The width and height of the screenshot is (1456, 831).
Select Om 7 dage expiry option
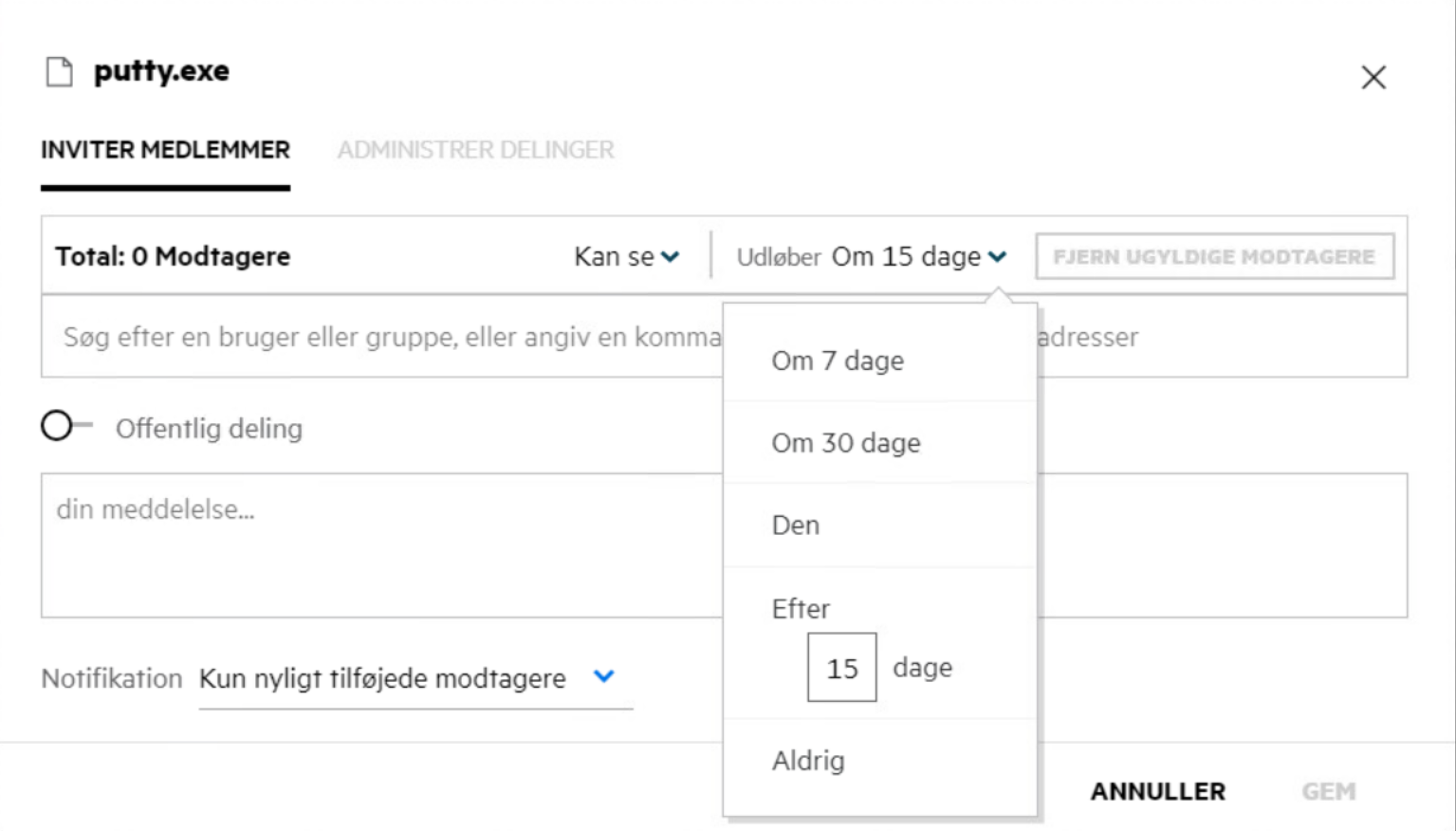pyautogui.click(x=838, y=361)
